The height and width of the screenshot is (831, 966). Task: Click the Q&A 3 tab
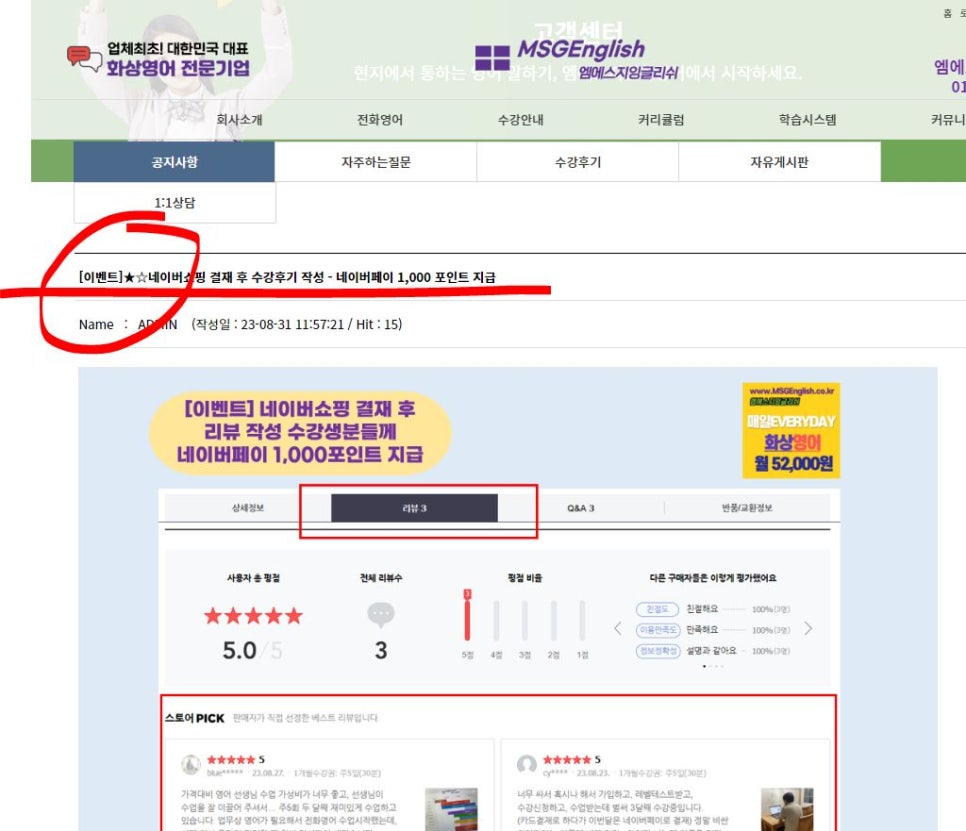(x=581, y=508)
